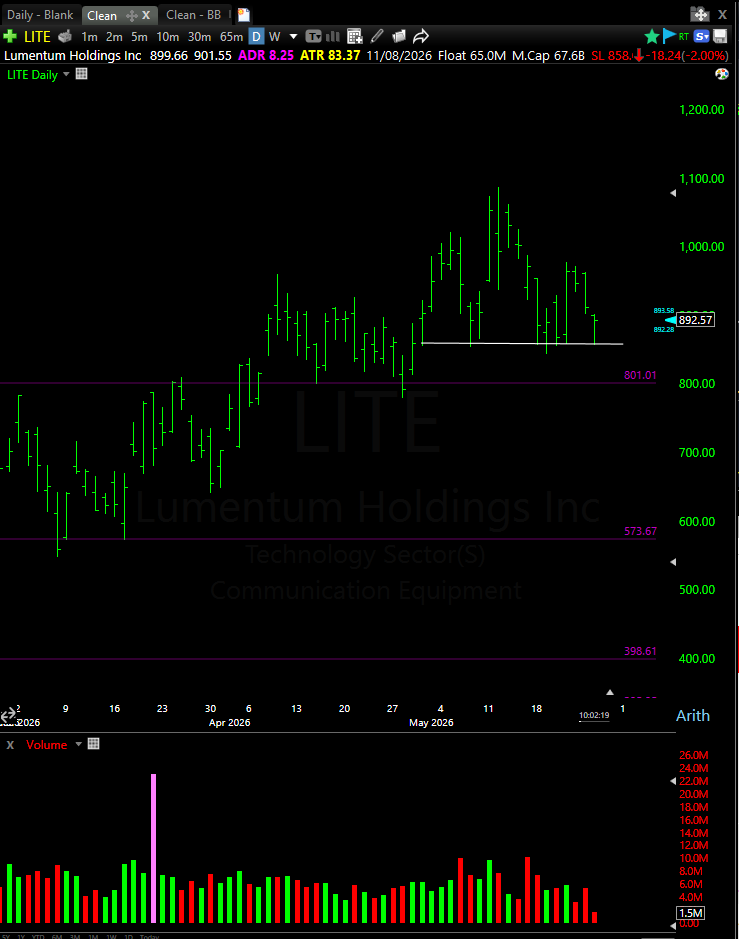The image size is (739, 939).
Task: Open grid icon next to LITE Daily
Action: 81,74
